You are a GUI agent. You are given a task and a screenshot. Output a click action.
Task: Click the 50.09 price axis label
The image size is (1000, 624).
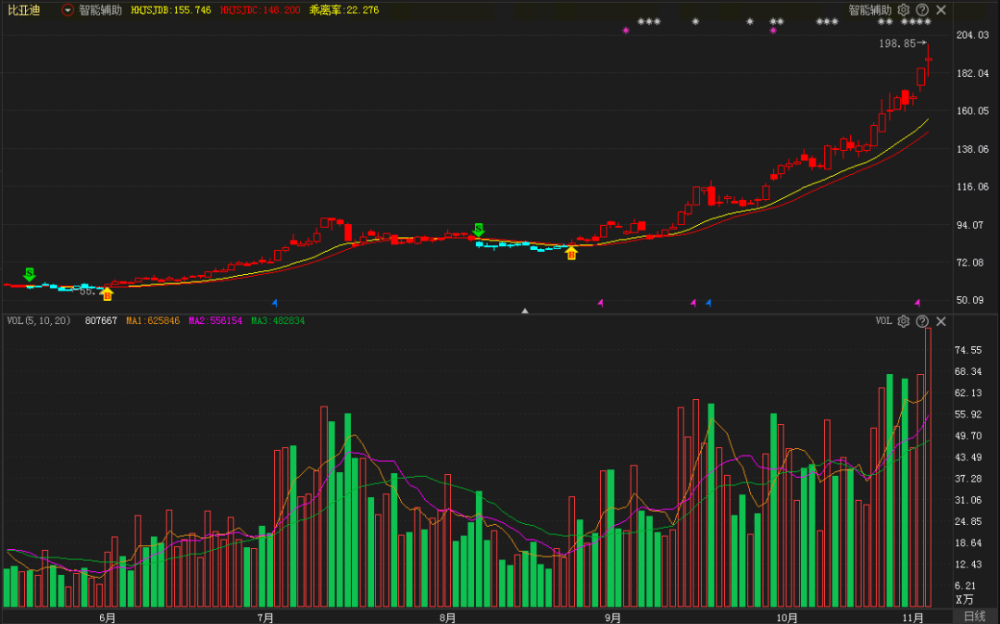pyautogui.click(x=970, y=301)
